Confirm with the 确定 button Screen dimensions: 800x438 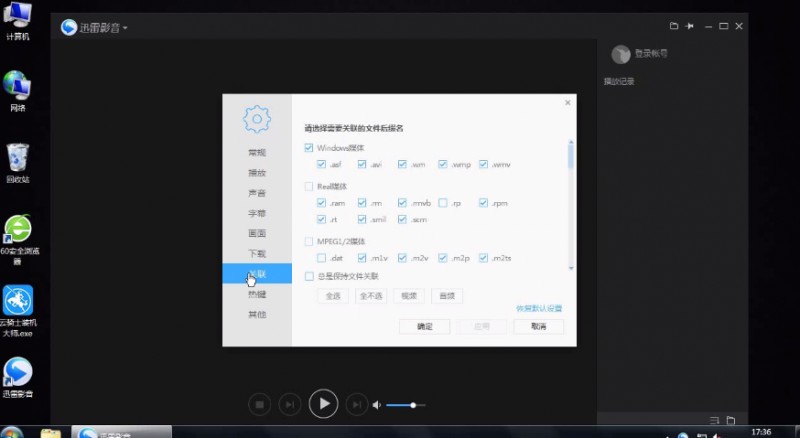click(x=424, y=326)
